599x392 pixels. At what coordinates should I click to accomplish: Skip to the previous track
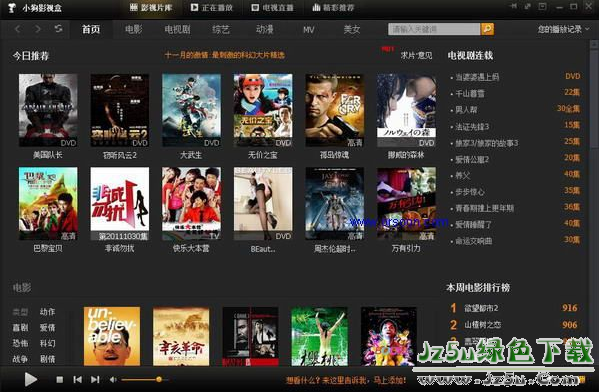point(77,379)
